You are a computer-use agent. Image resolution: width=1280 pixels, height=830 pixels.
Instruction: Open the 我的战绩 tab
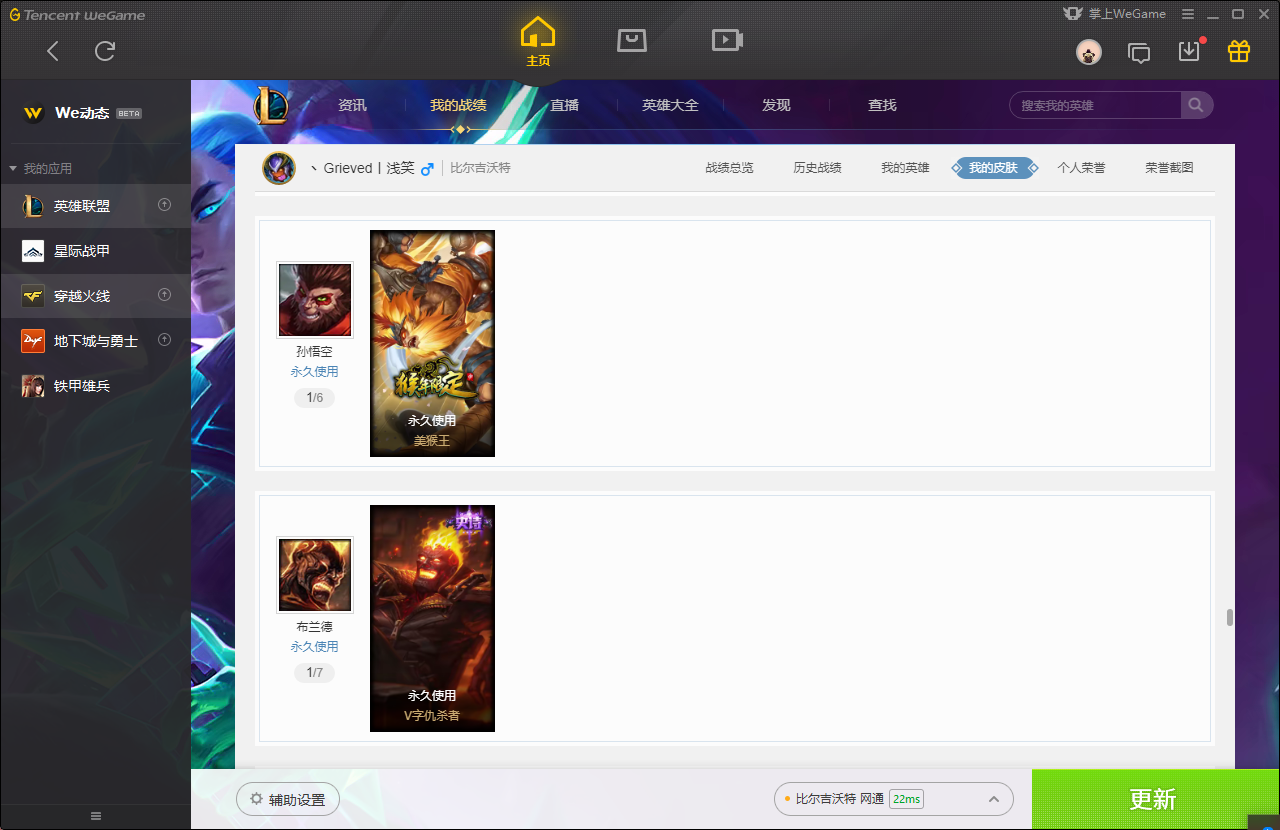[x=458, y=105]
